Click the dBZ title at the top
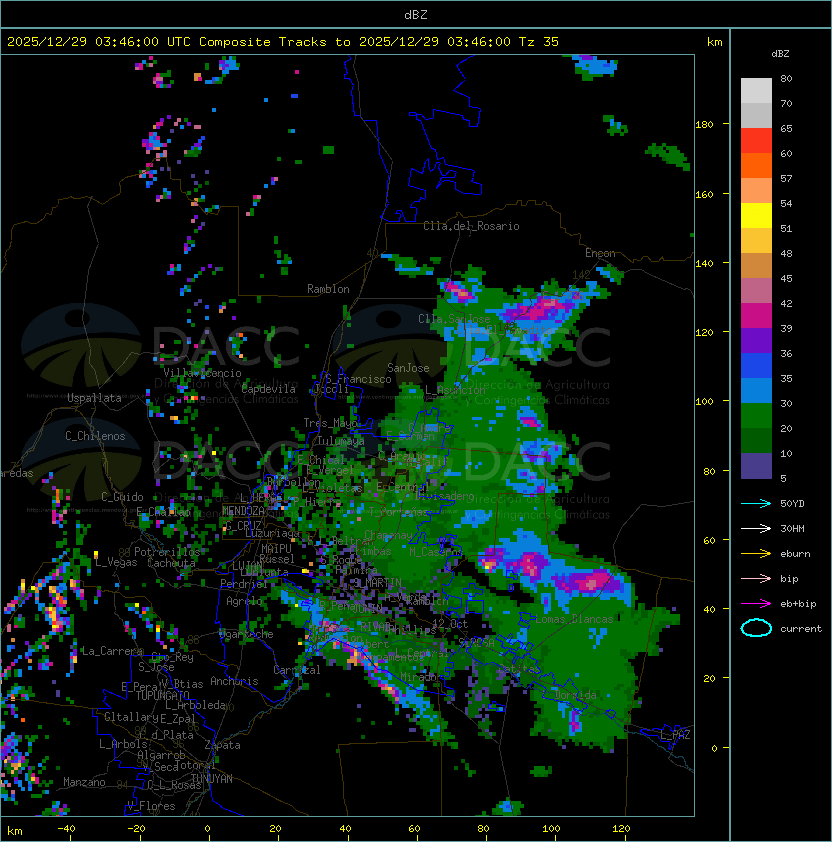 (x=415, y=14)
